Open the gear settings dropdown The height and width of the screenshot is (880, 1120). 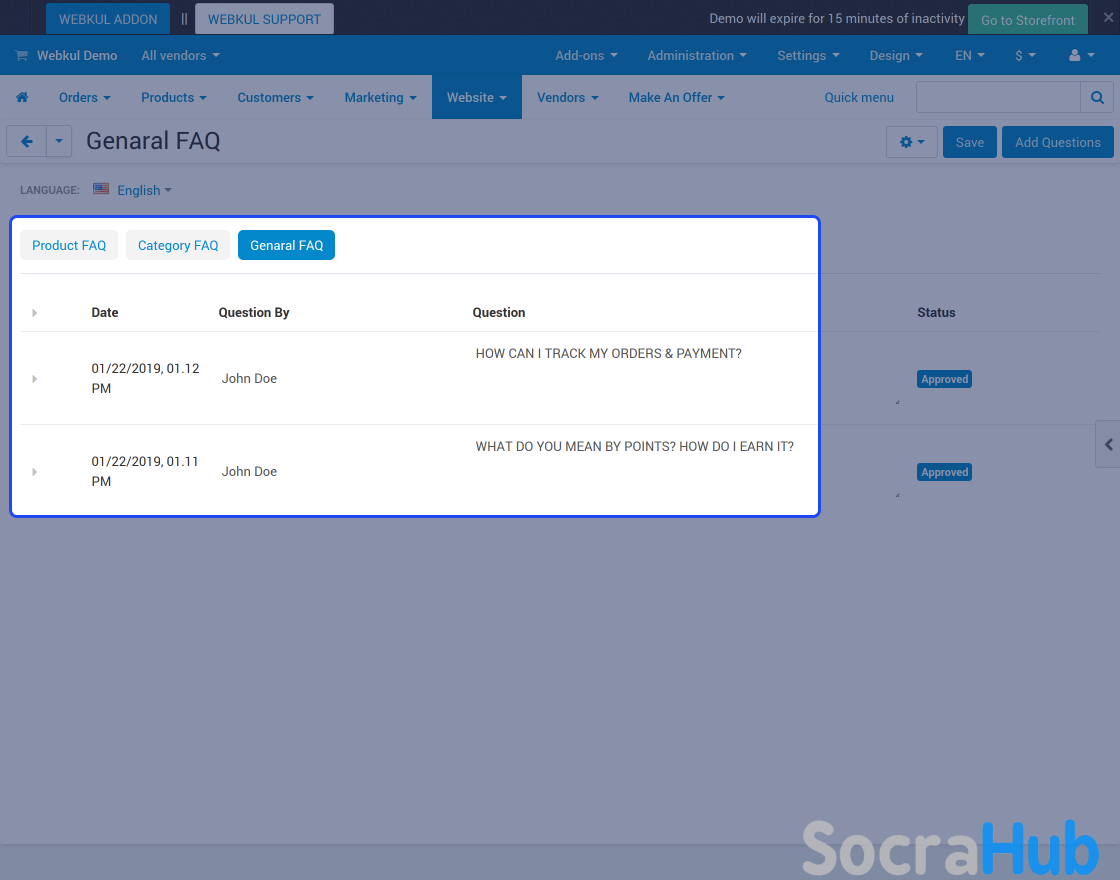point(911,142)
